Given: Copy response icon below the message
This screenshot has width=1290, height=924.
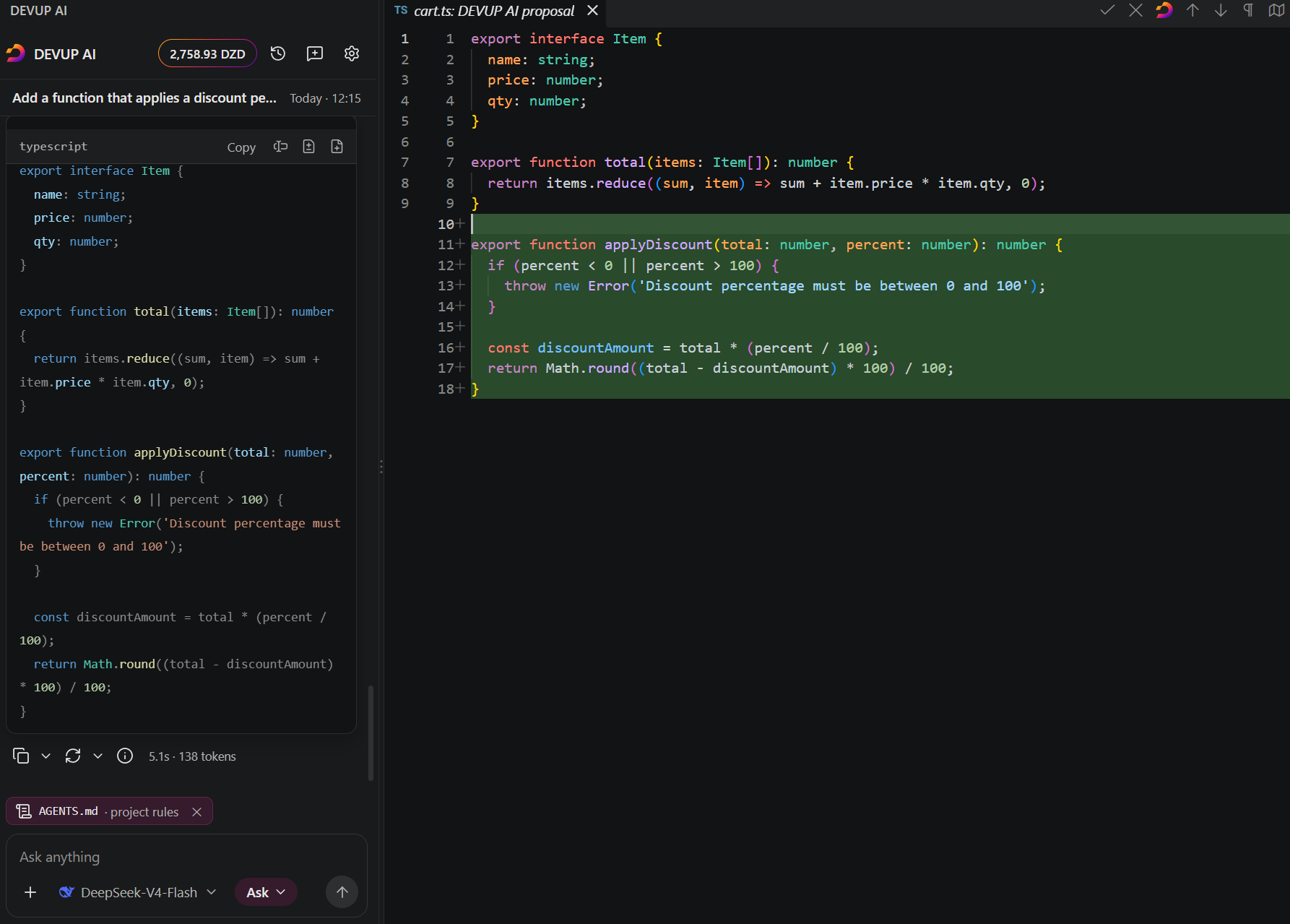Looking at the screenshot, I should click(21, 756).
